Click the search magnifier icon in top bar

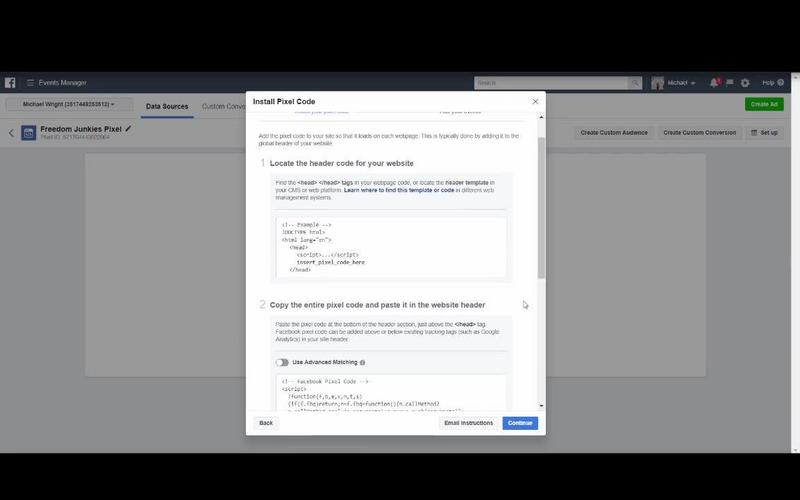[x=635, y=83]
